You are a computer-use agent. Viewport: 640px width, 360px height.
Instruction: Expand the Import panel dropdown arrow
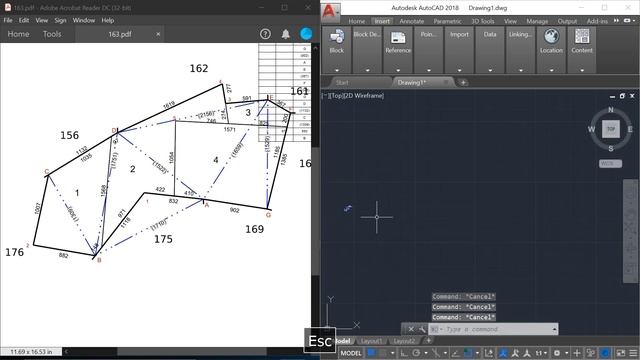click(460, 70)
